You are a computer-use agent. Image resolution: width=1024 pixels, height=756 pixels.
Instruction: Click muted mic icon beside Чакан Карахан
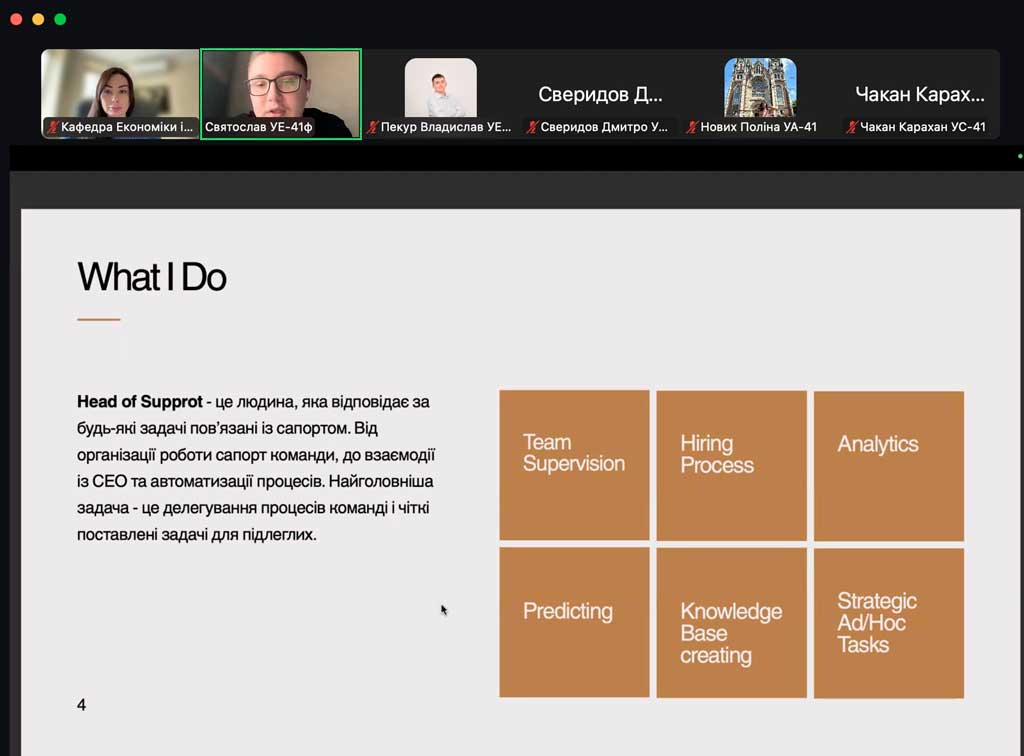point(852,128)
